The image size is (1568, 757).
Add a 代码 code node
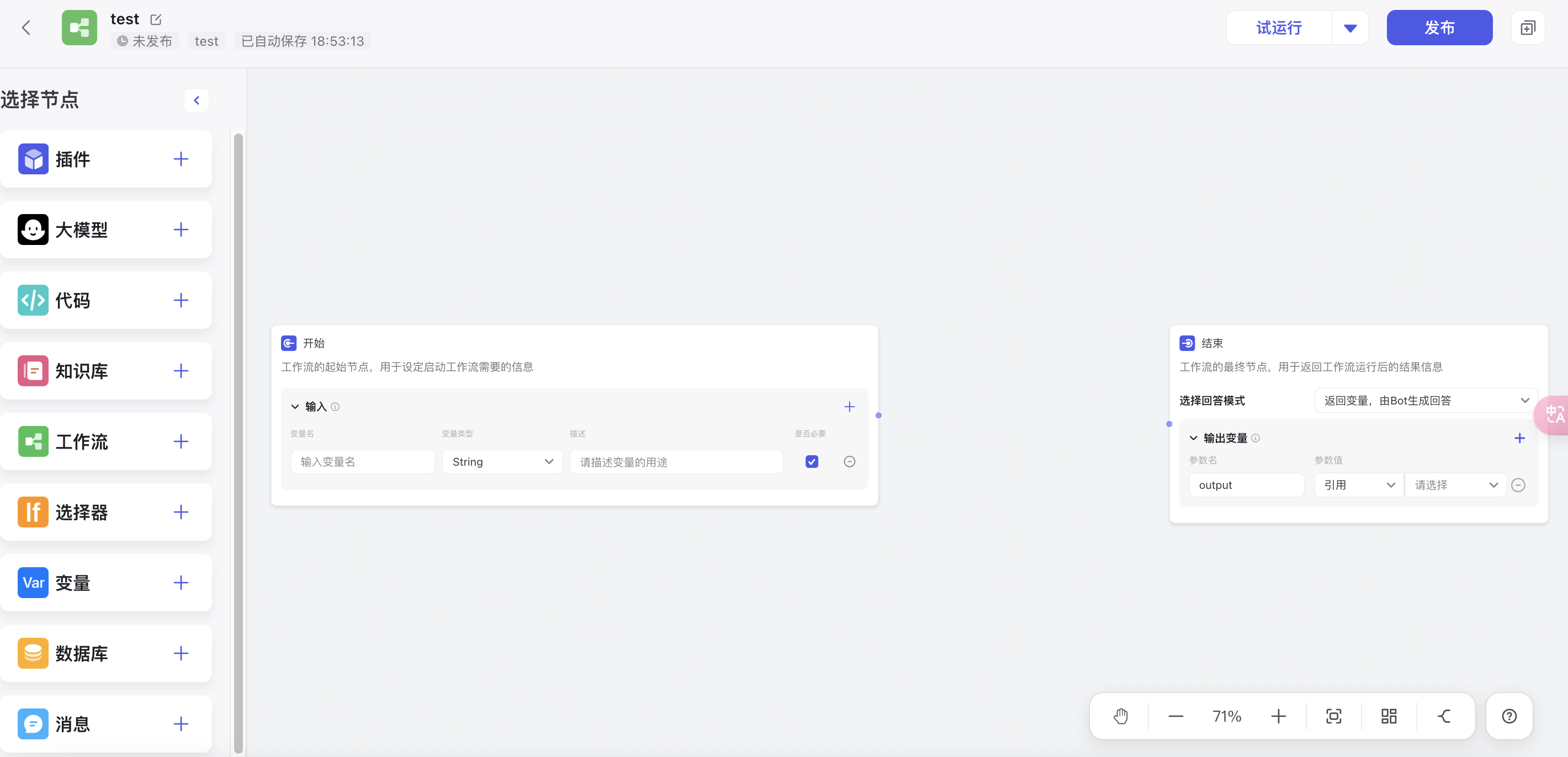(x=181, y=300)
